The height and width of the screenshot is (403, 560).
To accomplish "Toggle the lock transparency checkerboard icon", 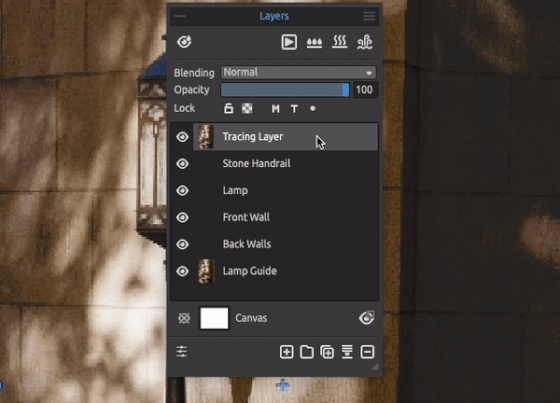I will coord(247,108).
